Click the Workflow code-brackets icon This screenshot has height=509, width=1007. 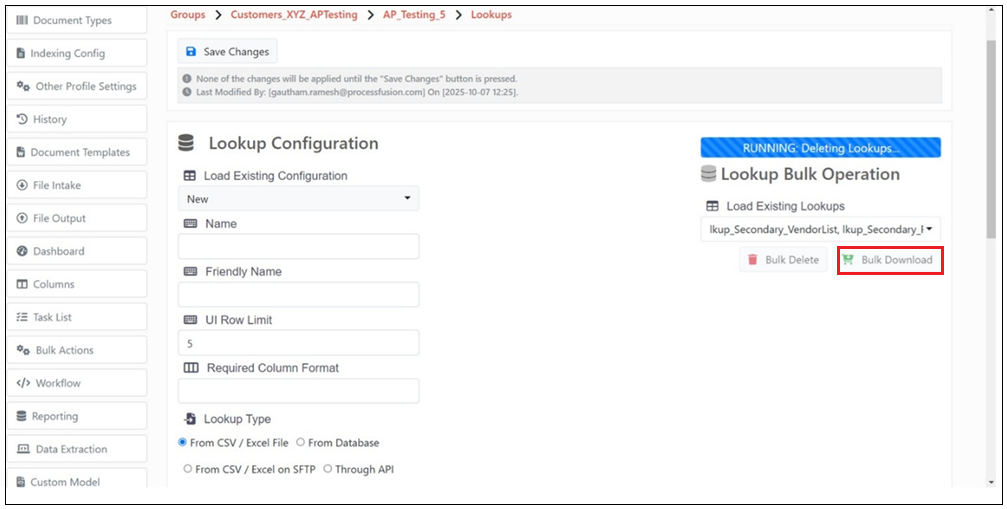pos(23,383)
